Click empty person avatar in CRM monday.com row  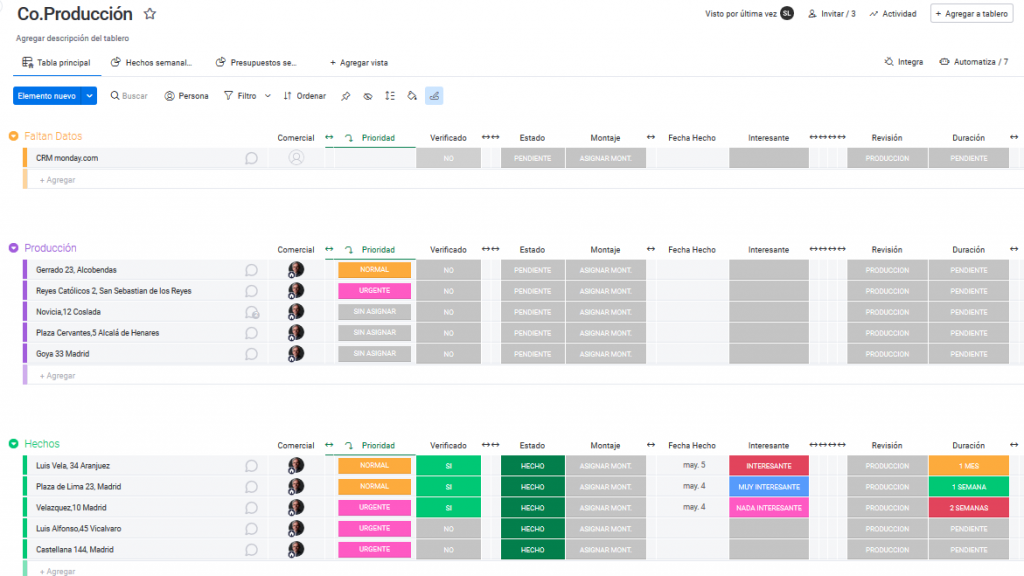point(296,158)
